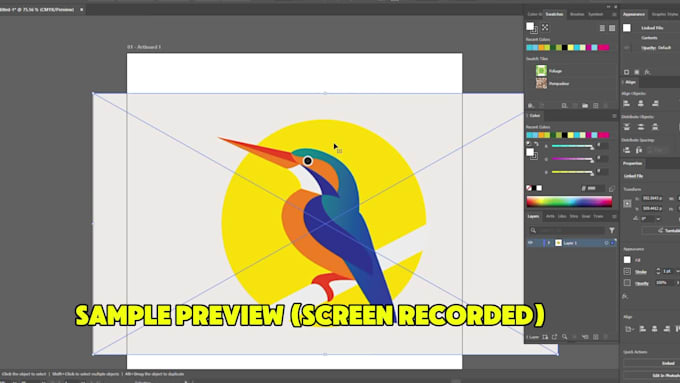Select the Layer 1 name row

(571, 243)
